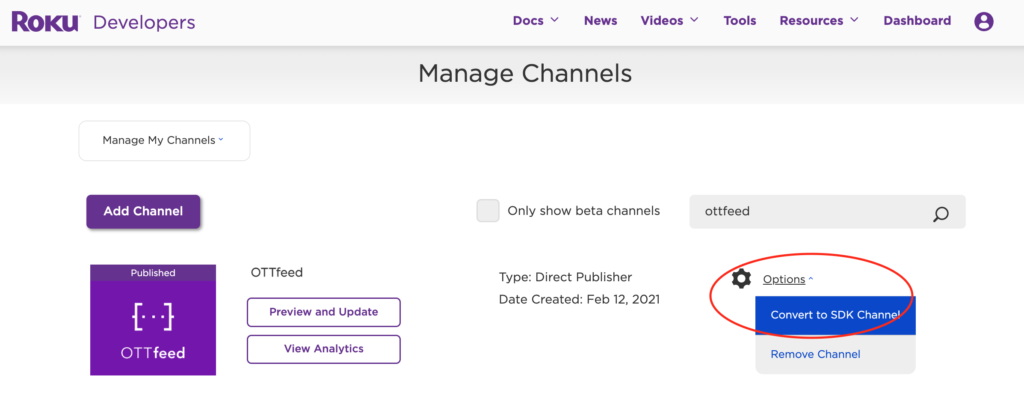Click the magnifier search icon

[x=940, y=213]
